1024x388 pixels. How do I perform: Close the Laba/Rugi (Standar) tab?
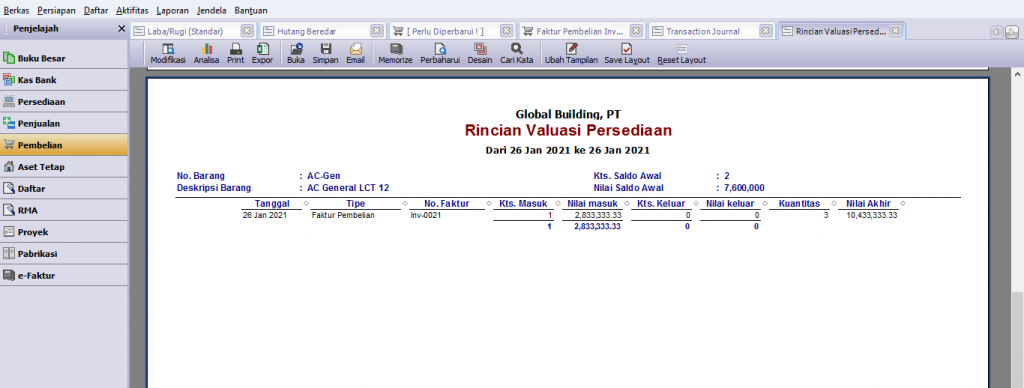tap(247, 31)
